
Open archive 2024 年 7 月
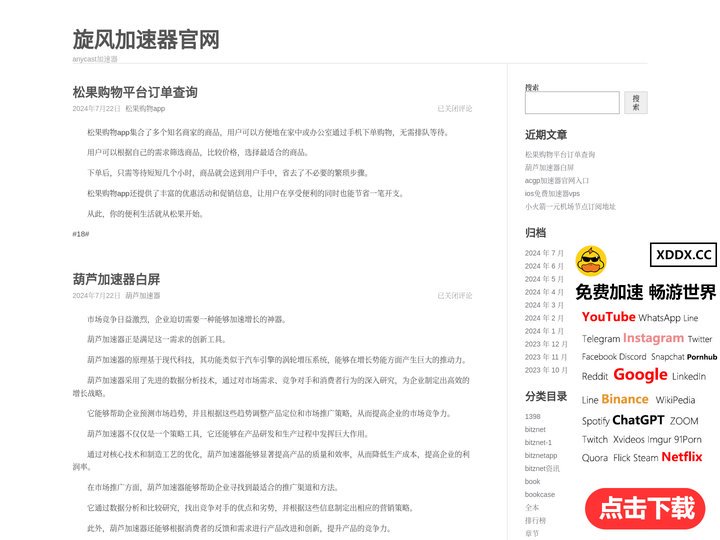[544, 253]
